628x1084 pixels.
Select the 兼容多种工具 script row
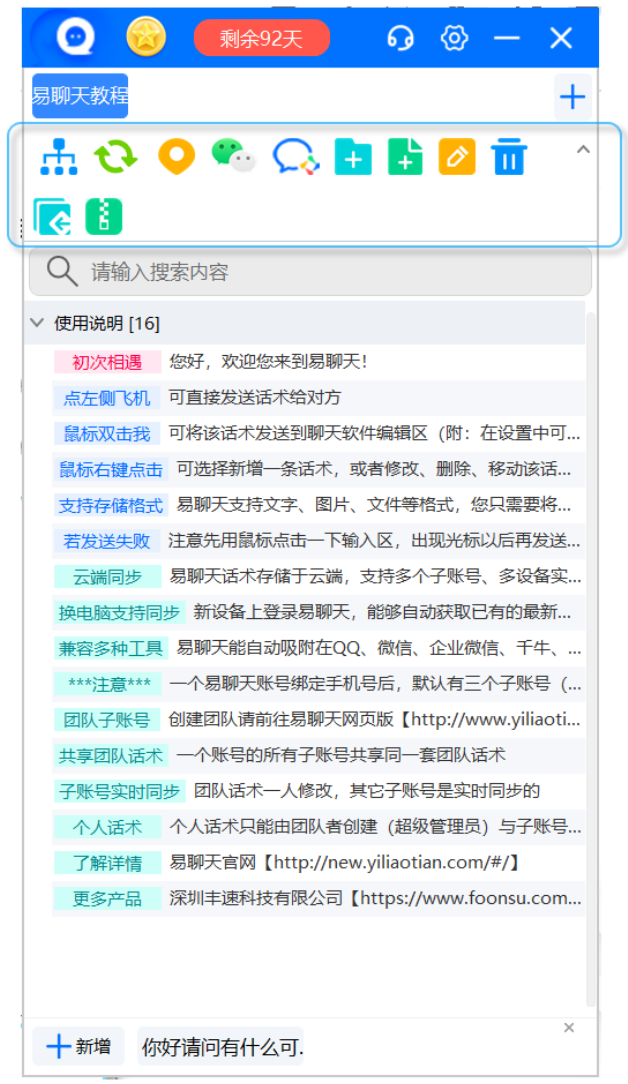pyautogui.click(x=318, y=648)
